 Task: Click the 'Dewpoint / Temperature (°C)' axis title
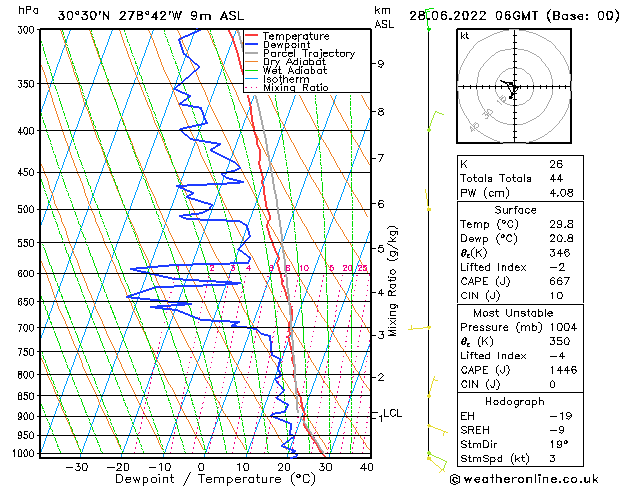[215, 479]
